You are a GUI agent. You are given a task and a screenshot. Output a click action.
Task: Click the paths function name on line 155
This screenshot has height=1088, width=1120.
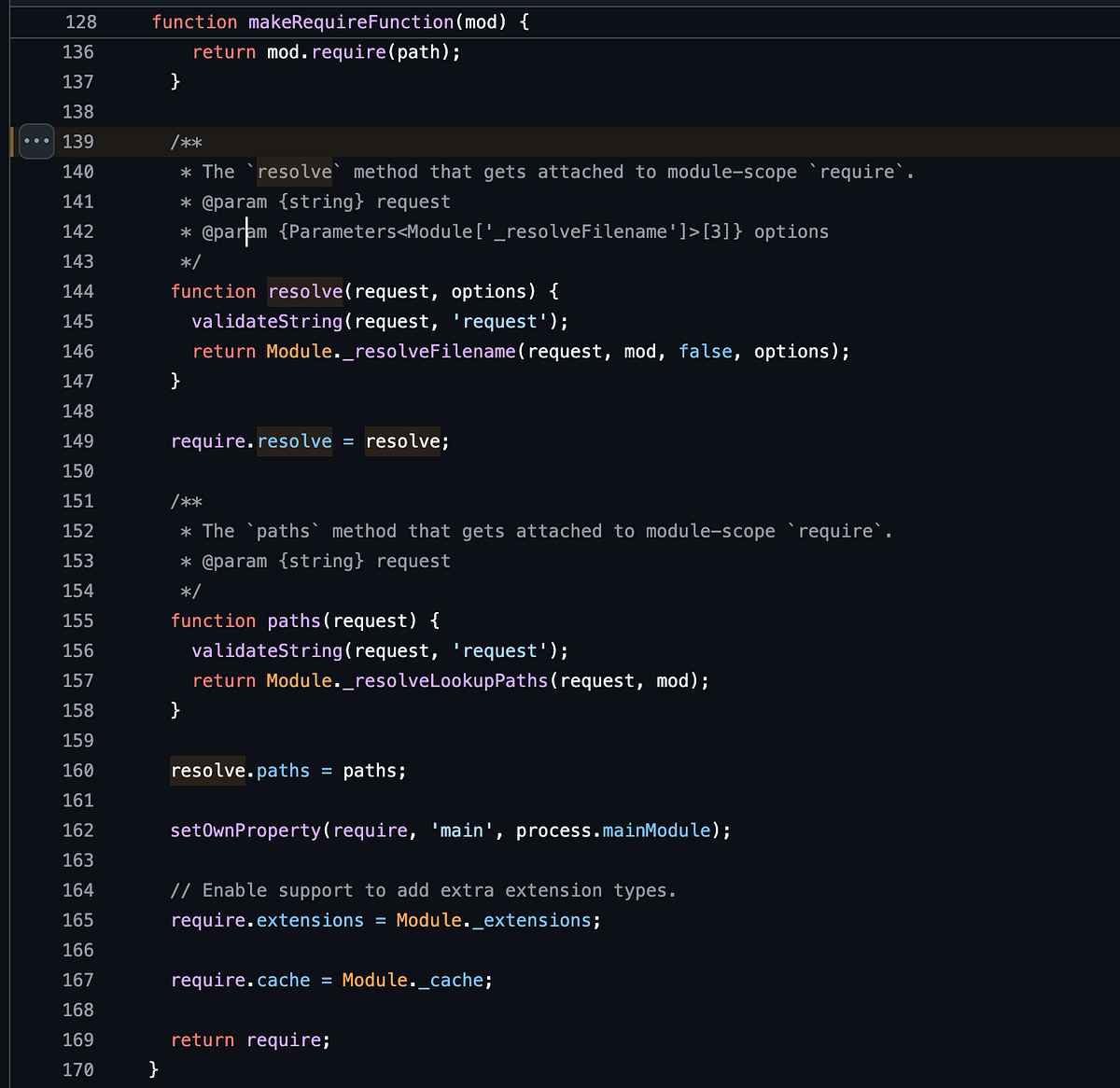293,620
